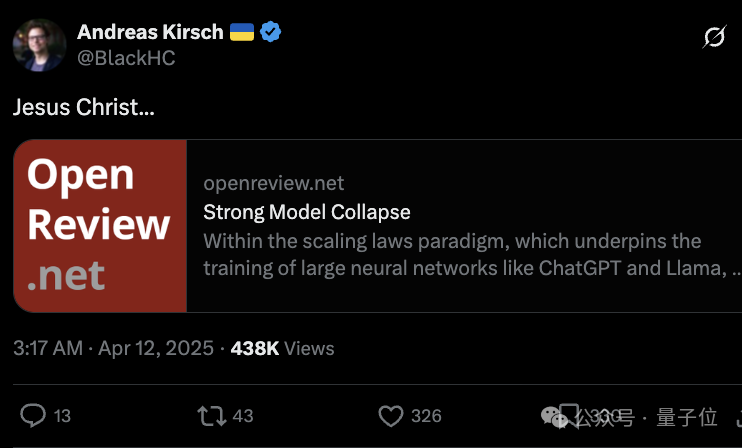Click the repost arrows icon
Viewport: 742px width, 448px height.
tap(211, 415)
